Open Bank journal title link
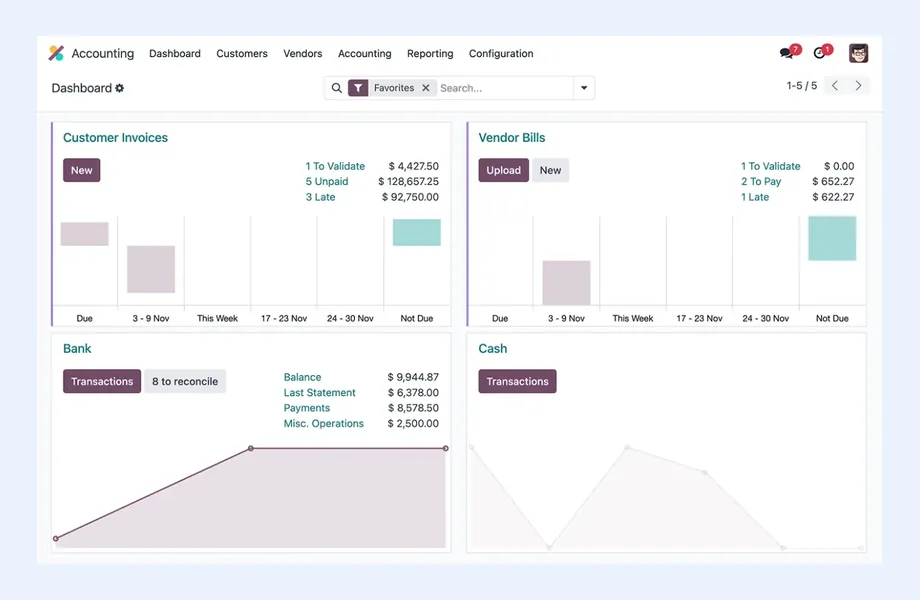 point(77,348)
